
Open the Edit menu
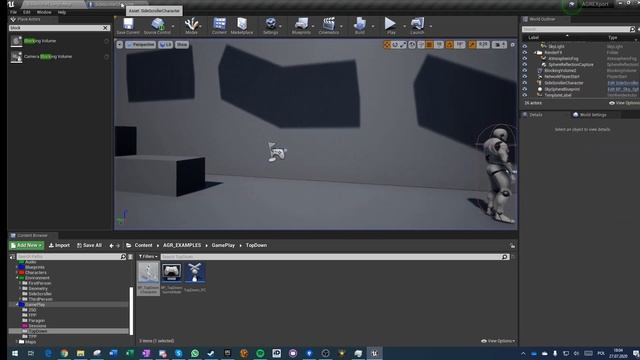[27, 12]
